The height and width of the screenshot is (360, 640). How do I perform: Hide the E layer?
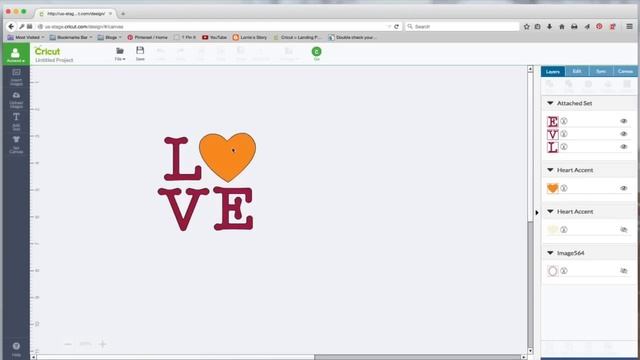tap(624, 121)
